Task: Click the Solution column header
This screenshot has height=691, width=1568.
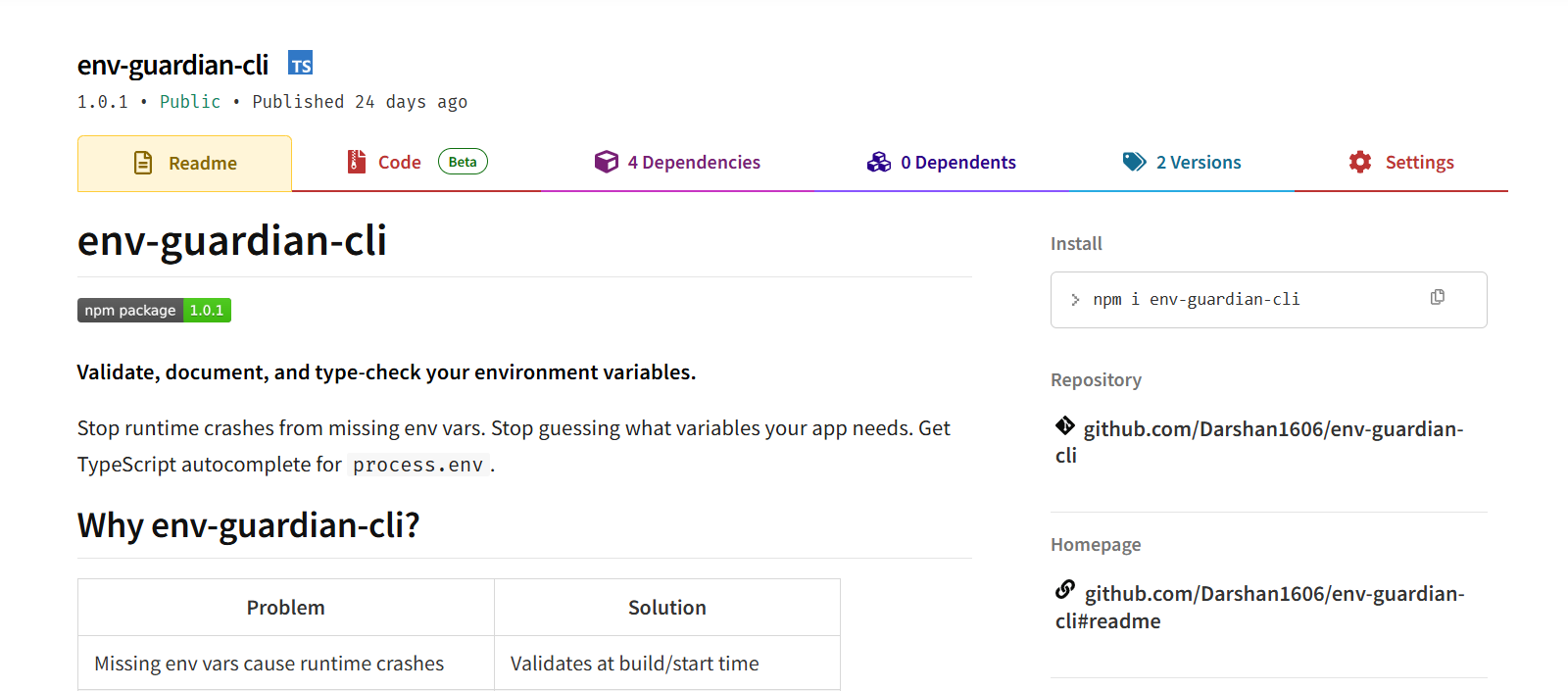Action: (667, 608)
